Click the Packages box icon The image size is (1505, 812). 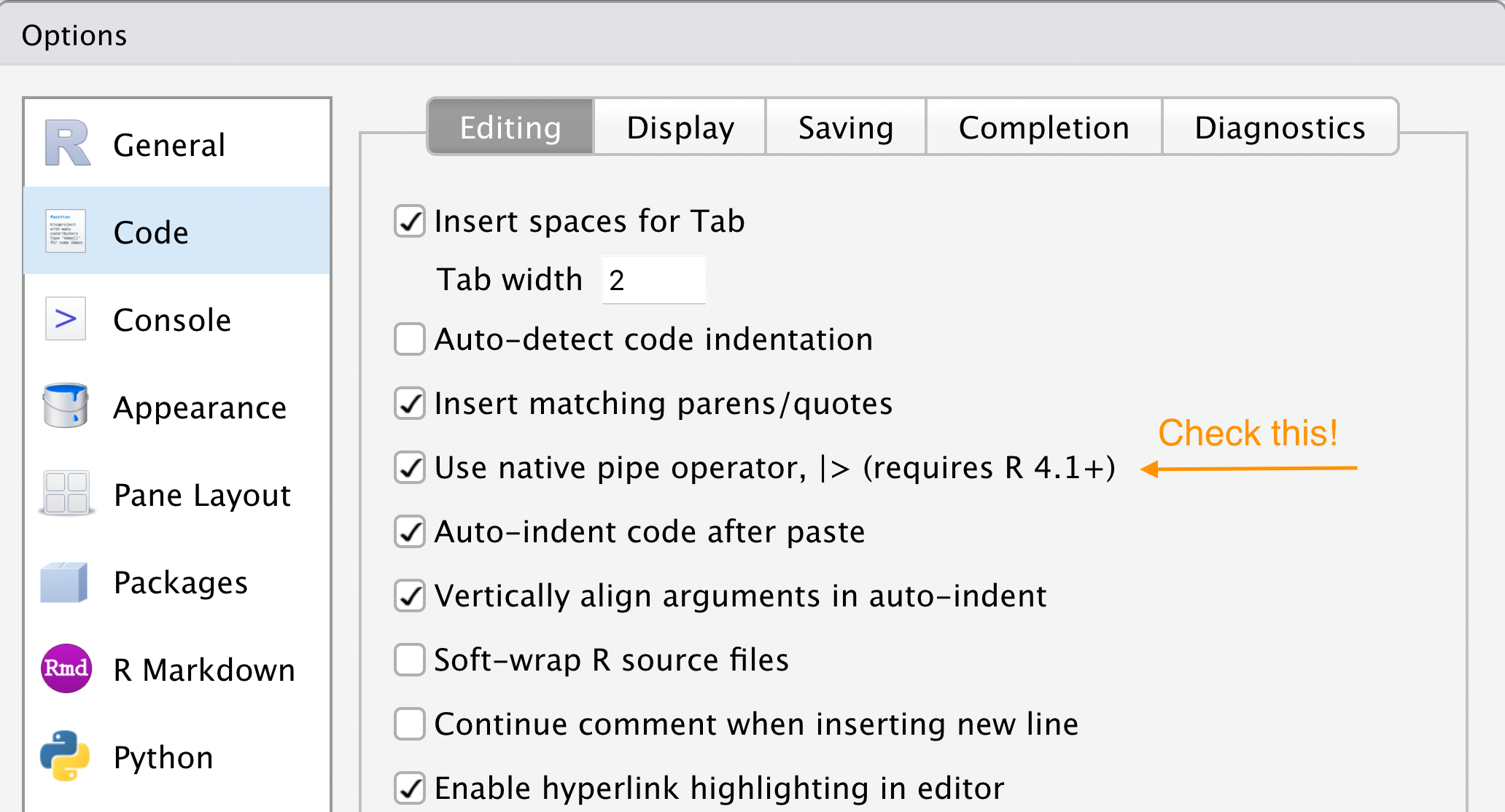click(x=64, y=582)
